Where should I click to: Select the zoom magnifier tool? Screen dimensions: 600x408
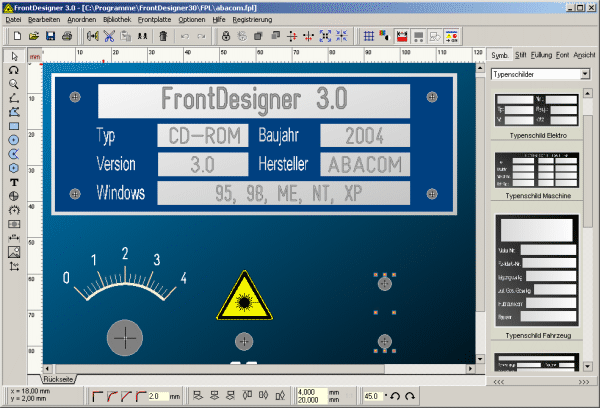coord(14,84)
